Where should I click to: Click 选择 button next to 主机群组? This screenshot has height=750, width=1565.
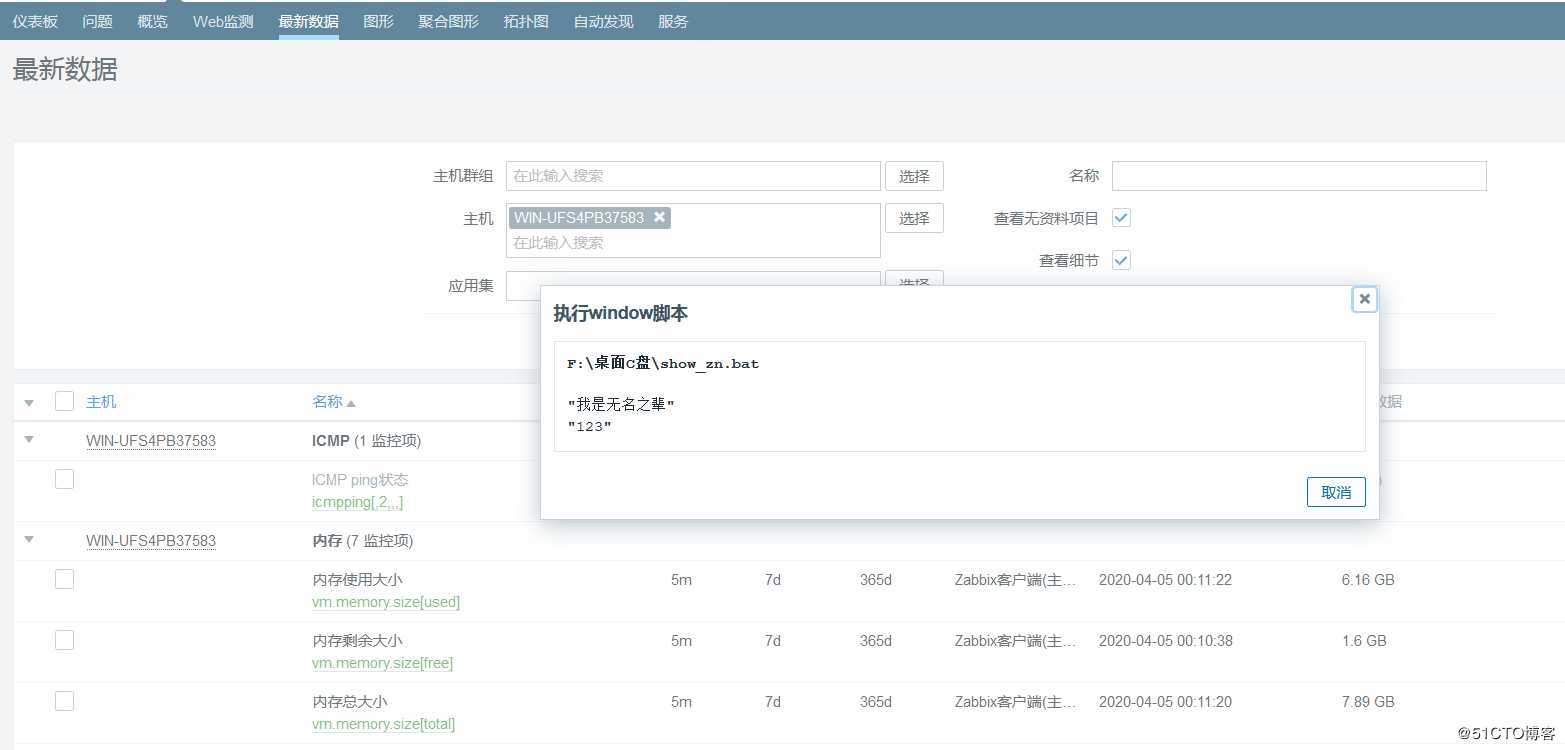click(914, 176)
